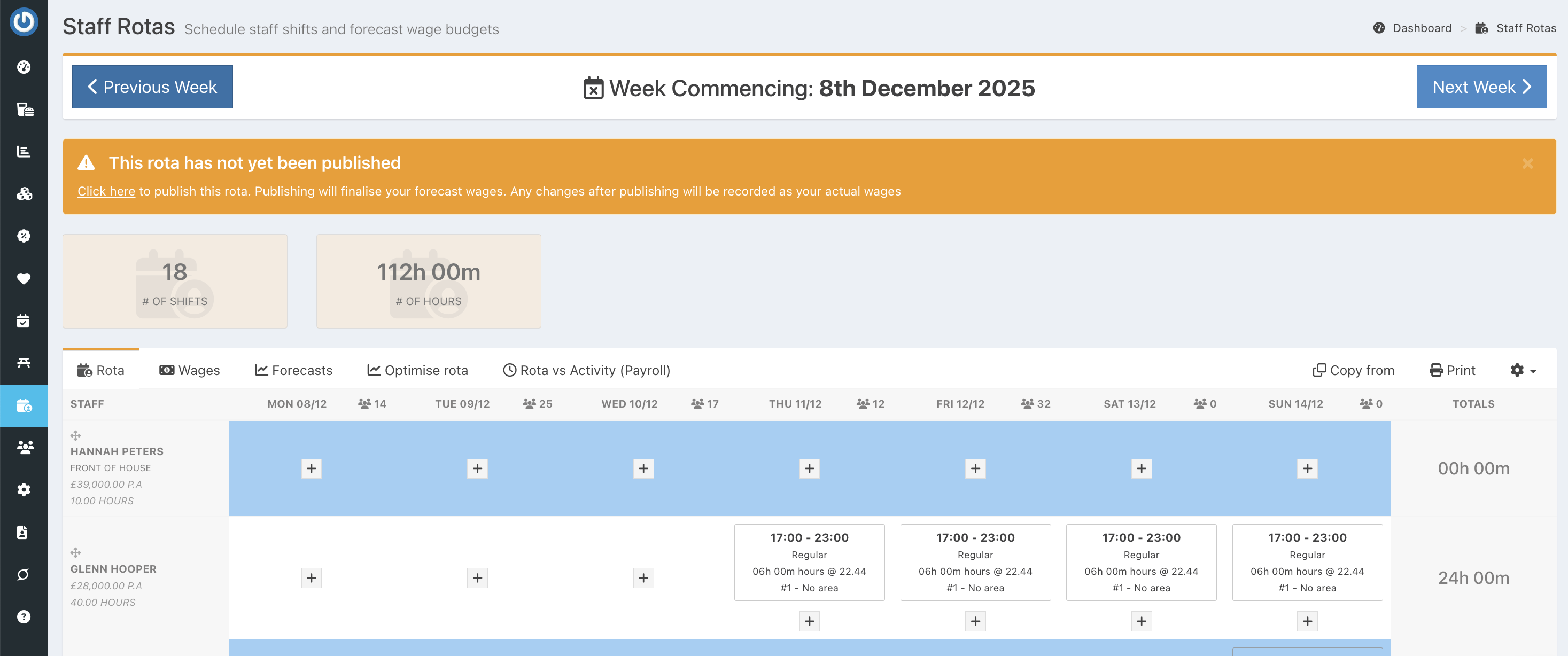Viewport: 1568px width, 656px height.
Task: Dismiss the unpublished rota warning banner
Action: [x=1527, y=163]
